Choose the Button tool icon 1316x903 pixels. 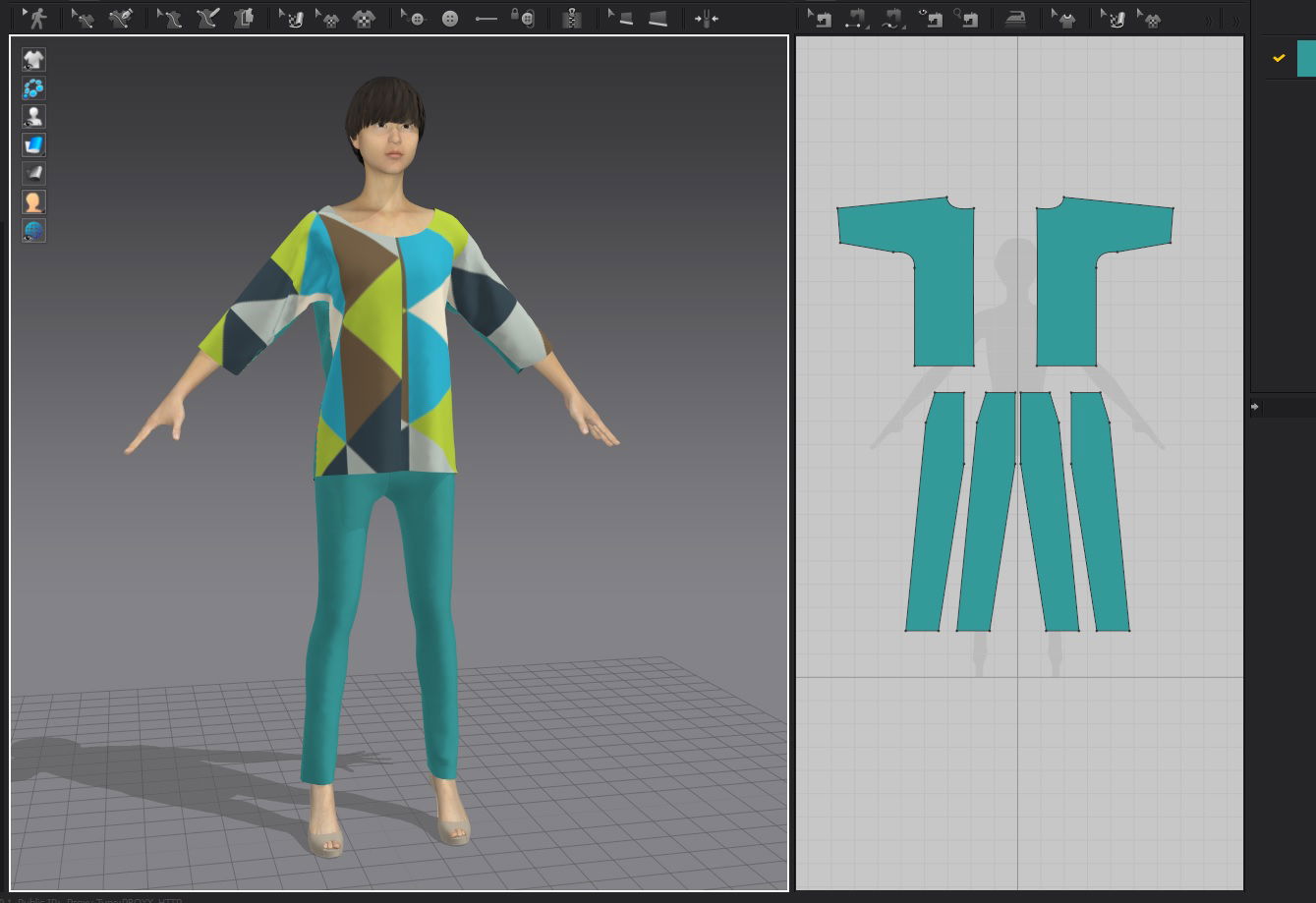coord(450,18)
